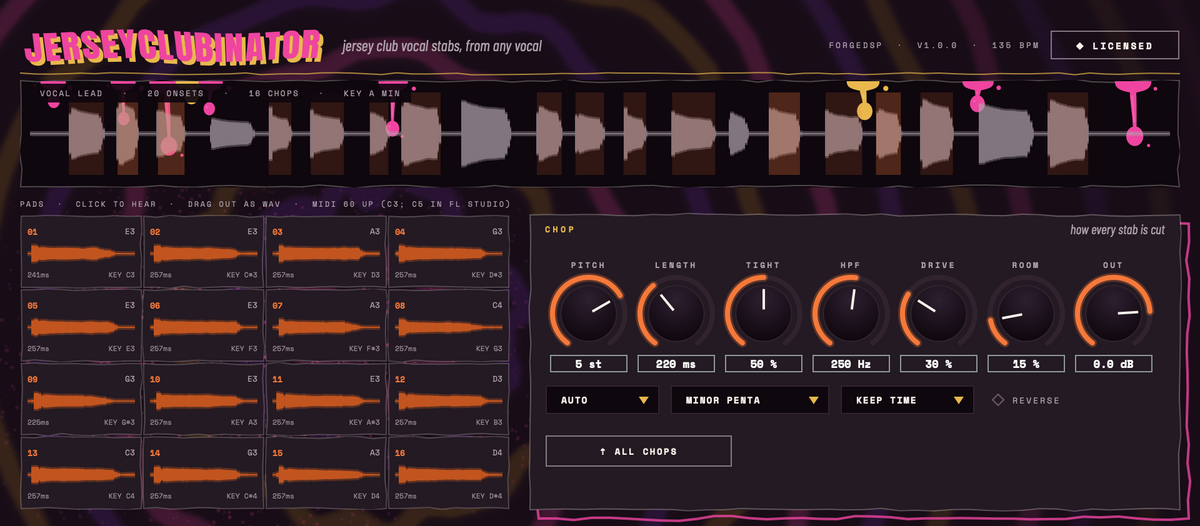Trigger pad 04 with KEY D#3
The height and width of the screenshot is (526, 1200).
coord(448,252)
